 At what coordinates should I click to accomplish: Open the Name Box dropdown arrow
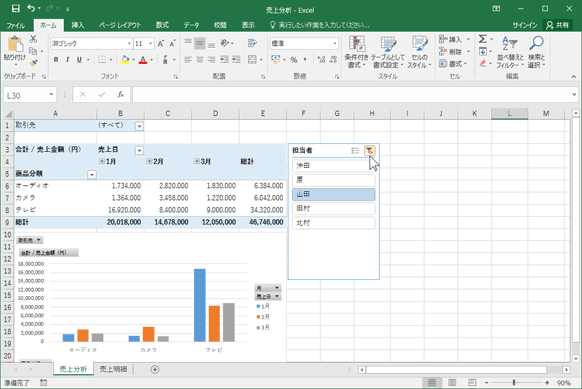click(51, 95)
